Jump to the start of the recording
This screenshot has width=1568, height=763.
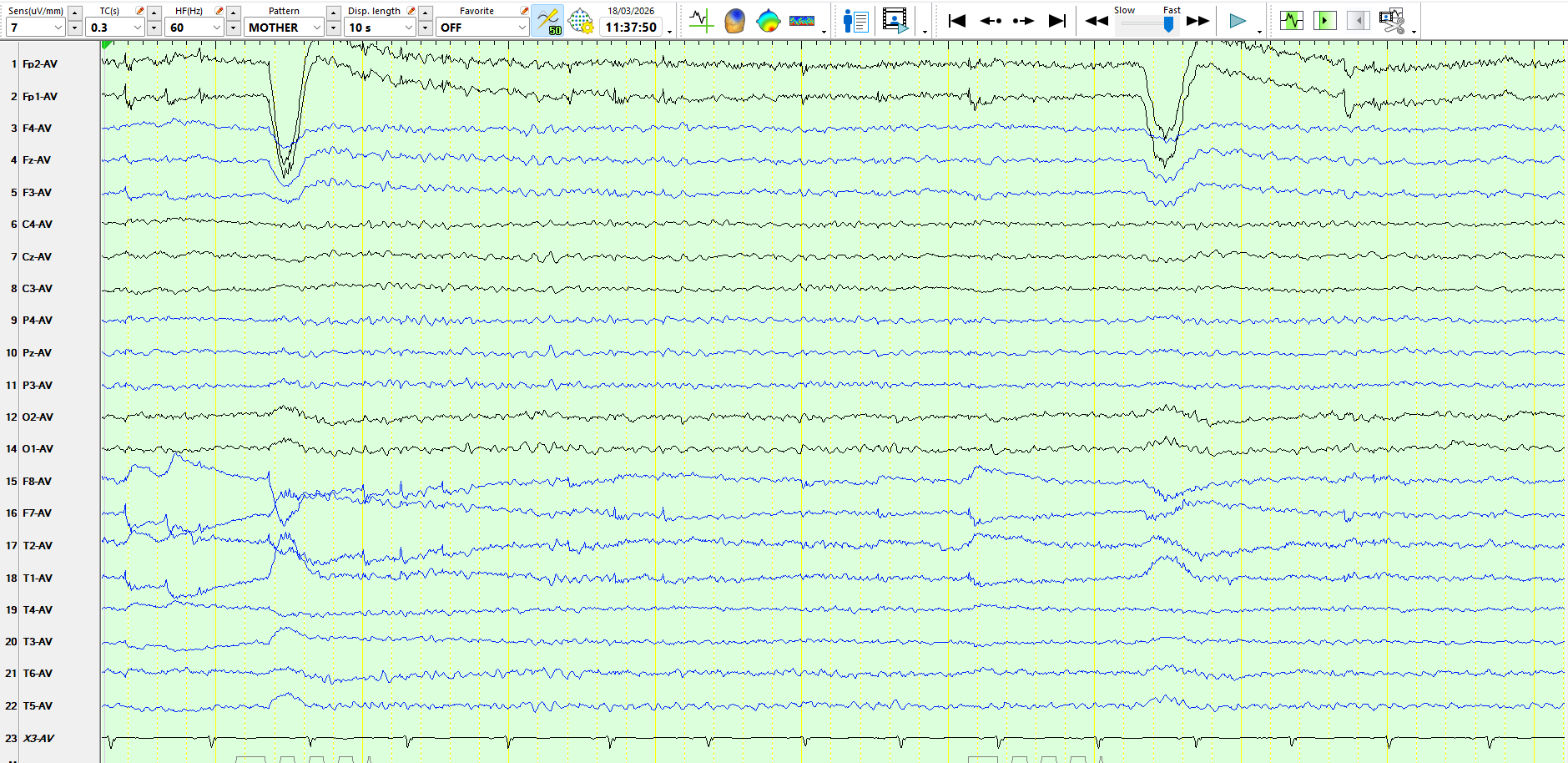pos(957,21)
